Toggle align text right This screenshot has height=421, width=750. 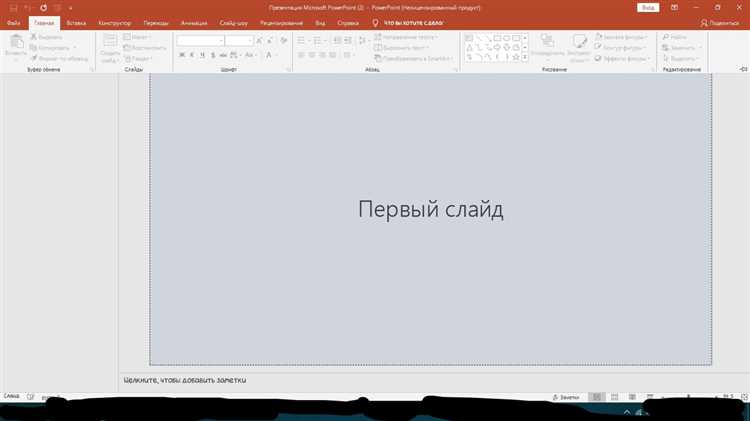click(322, 55)
